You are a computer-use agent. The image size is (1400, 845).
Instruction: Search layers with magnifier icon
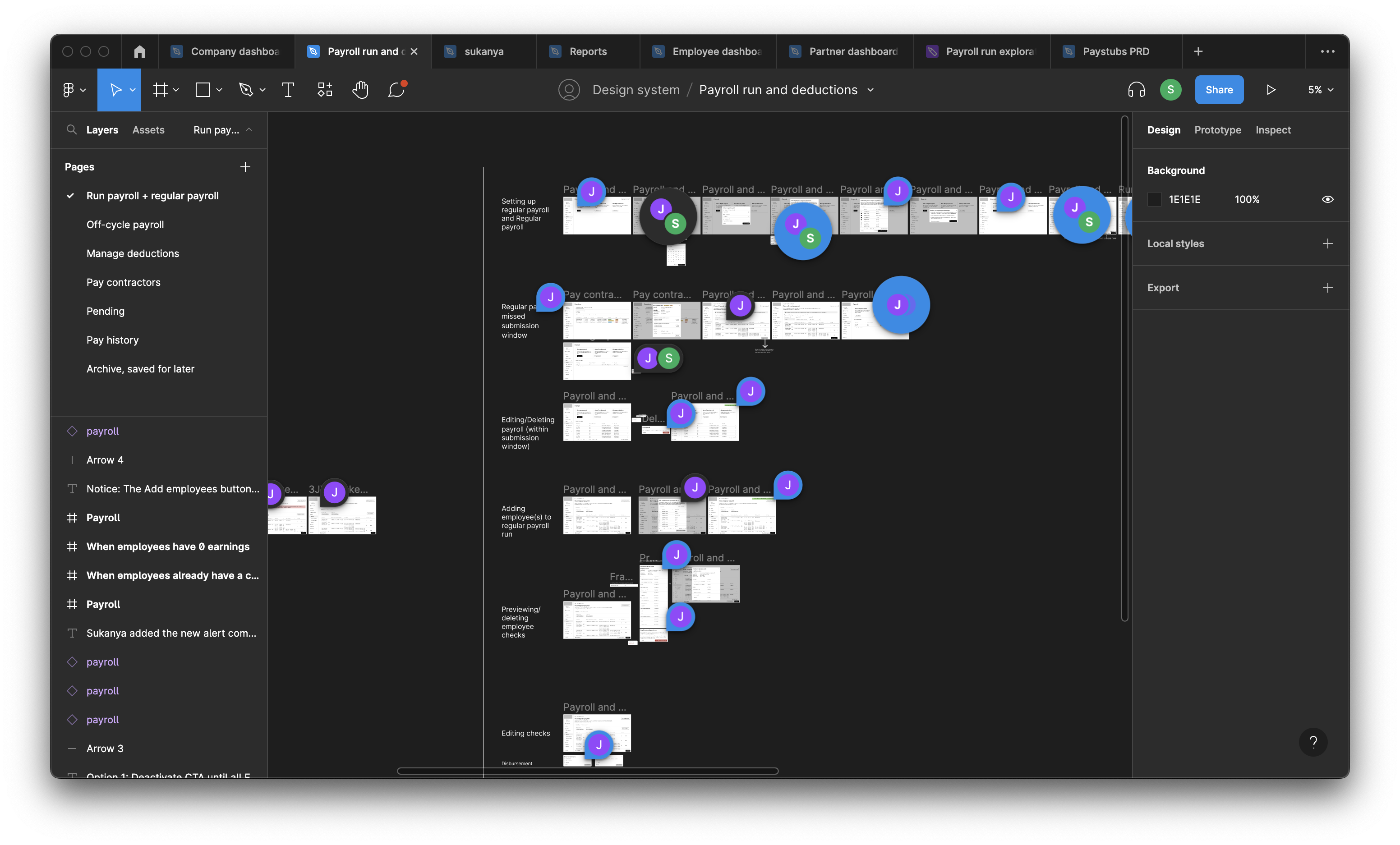coord(72,129)
